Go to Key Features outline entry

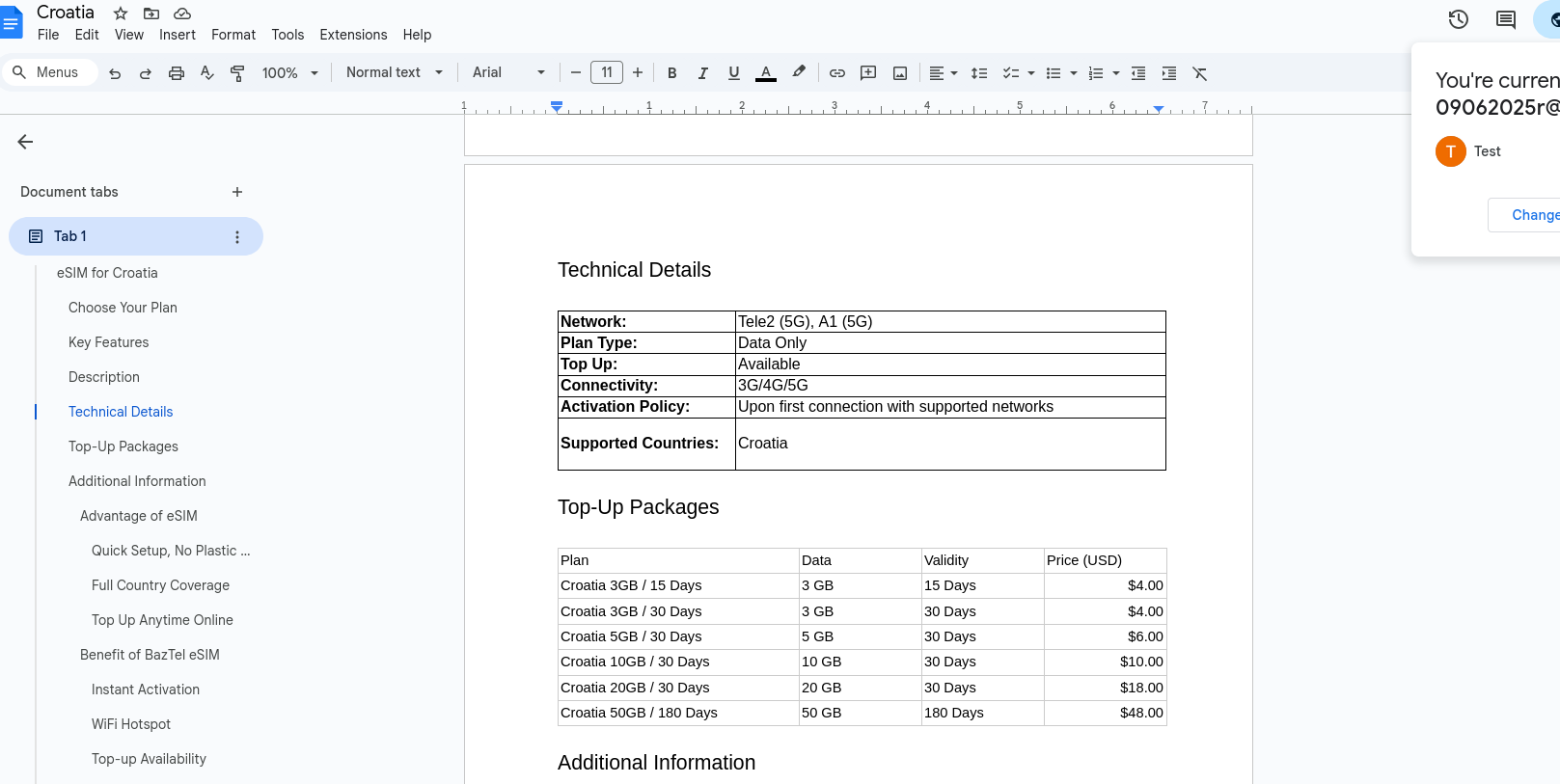[108, 342]
